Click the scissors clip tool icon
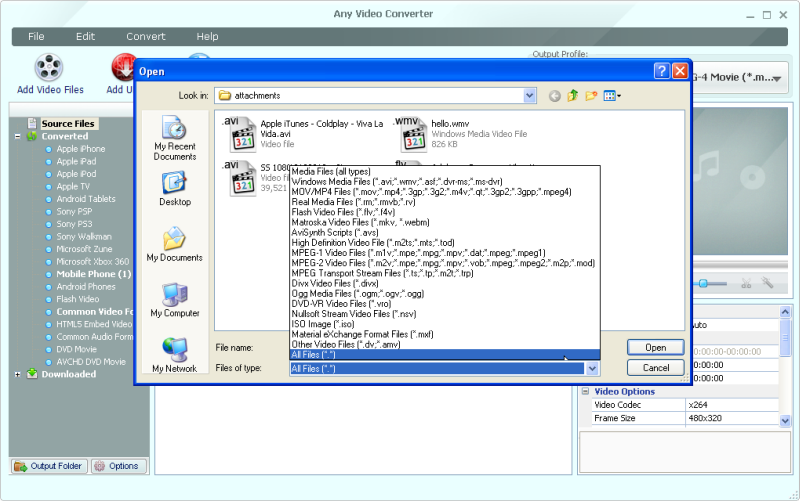The width and height of the screenshot is (800, 501). tap(746, 284)
